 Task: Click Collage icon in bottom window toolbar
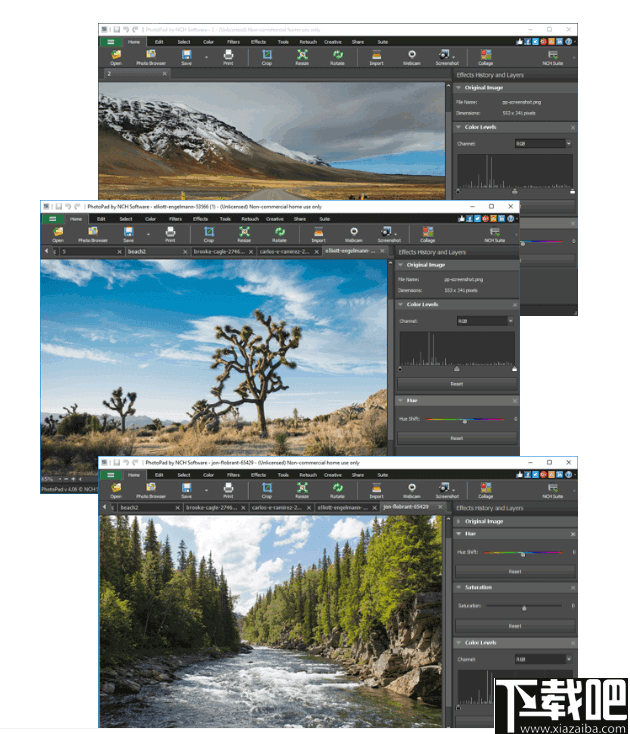point(486,490)
